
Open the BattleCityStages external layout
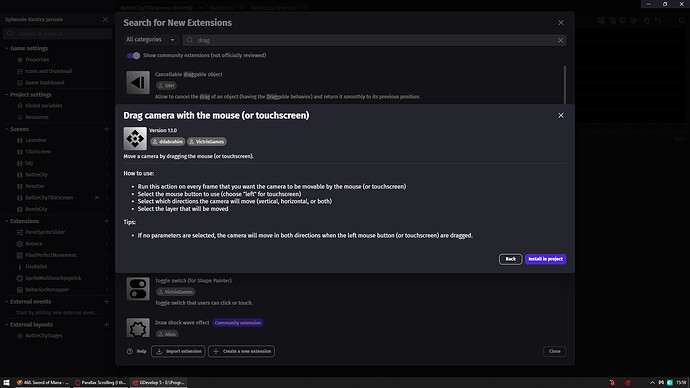pos(44,335)
